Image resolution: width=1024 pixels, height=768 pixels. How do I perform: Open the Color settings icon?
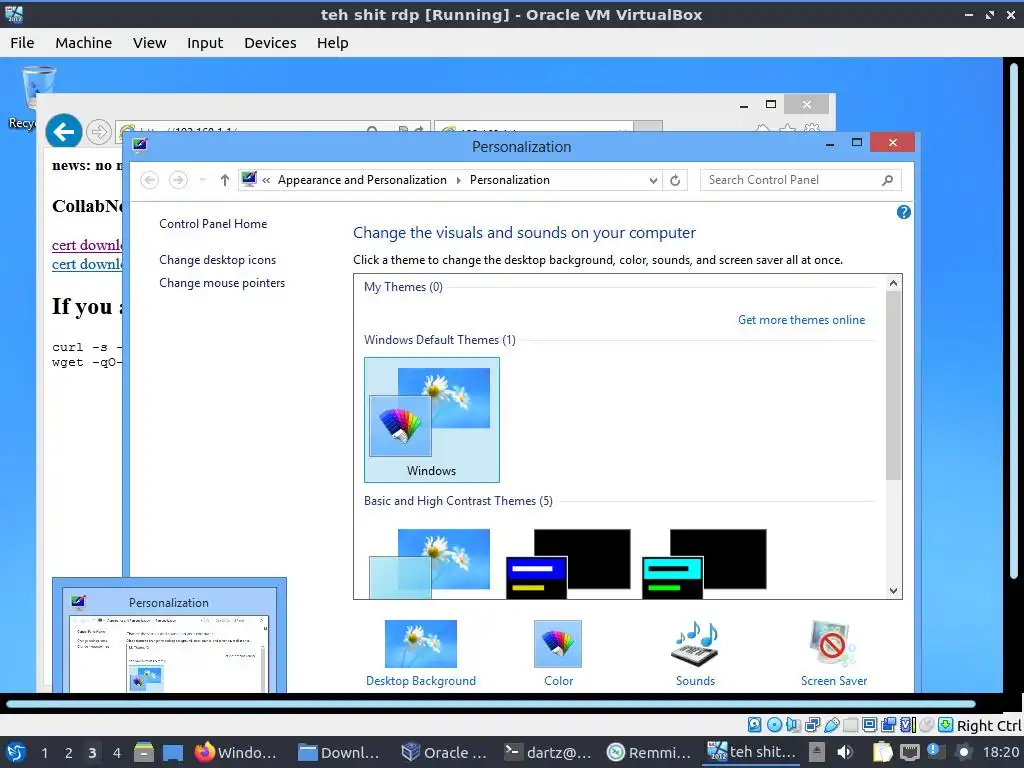click(558, 643)
